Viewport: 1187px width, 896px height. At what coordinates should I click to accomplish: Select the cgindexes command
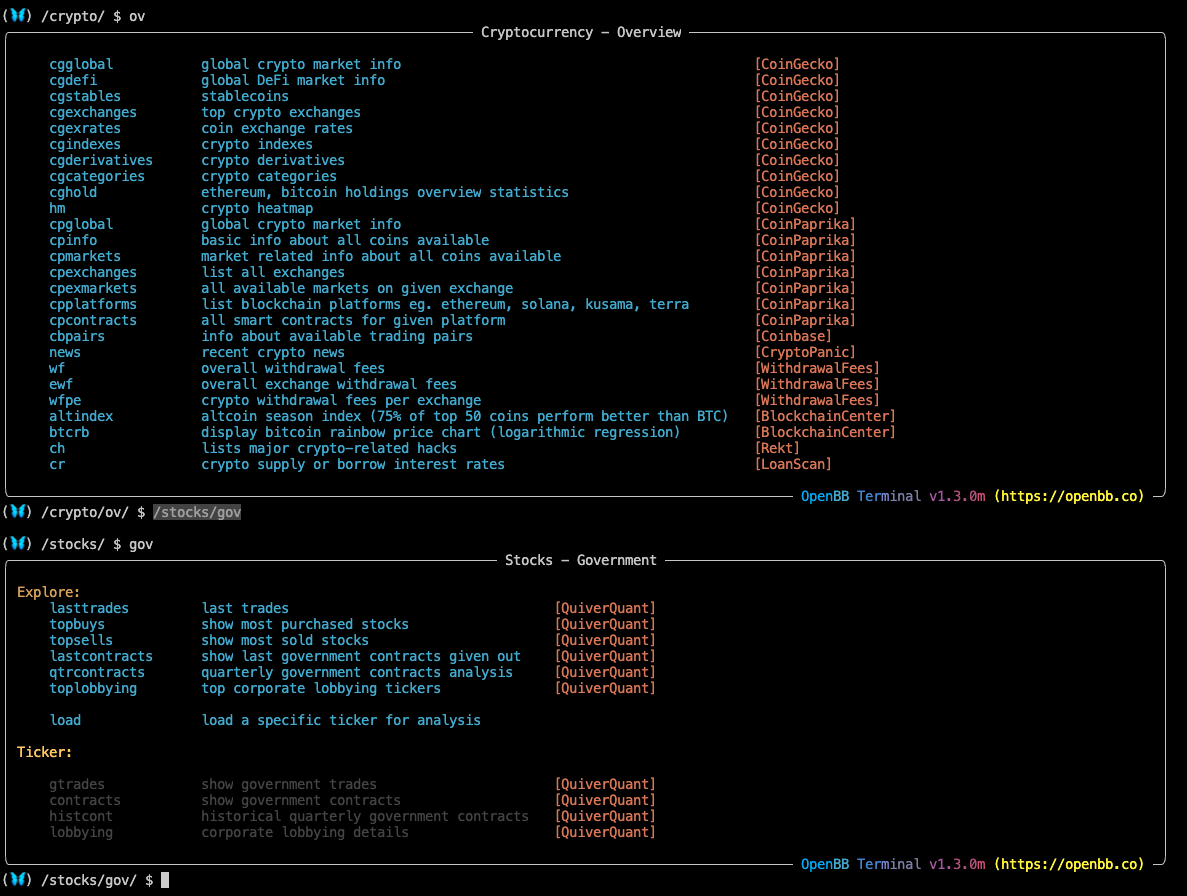coord(85,144)
